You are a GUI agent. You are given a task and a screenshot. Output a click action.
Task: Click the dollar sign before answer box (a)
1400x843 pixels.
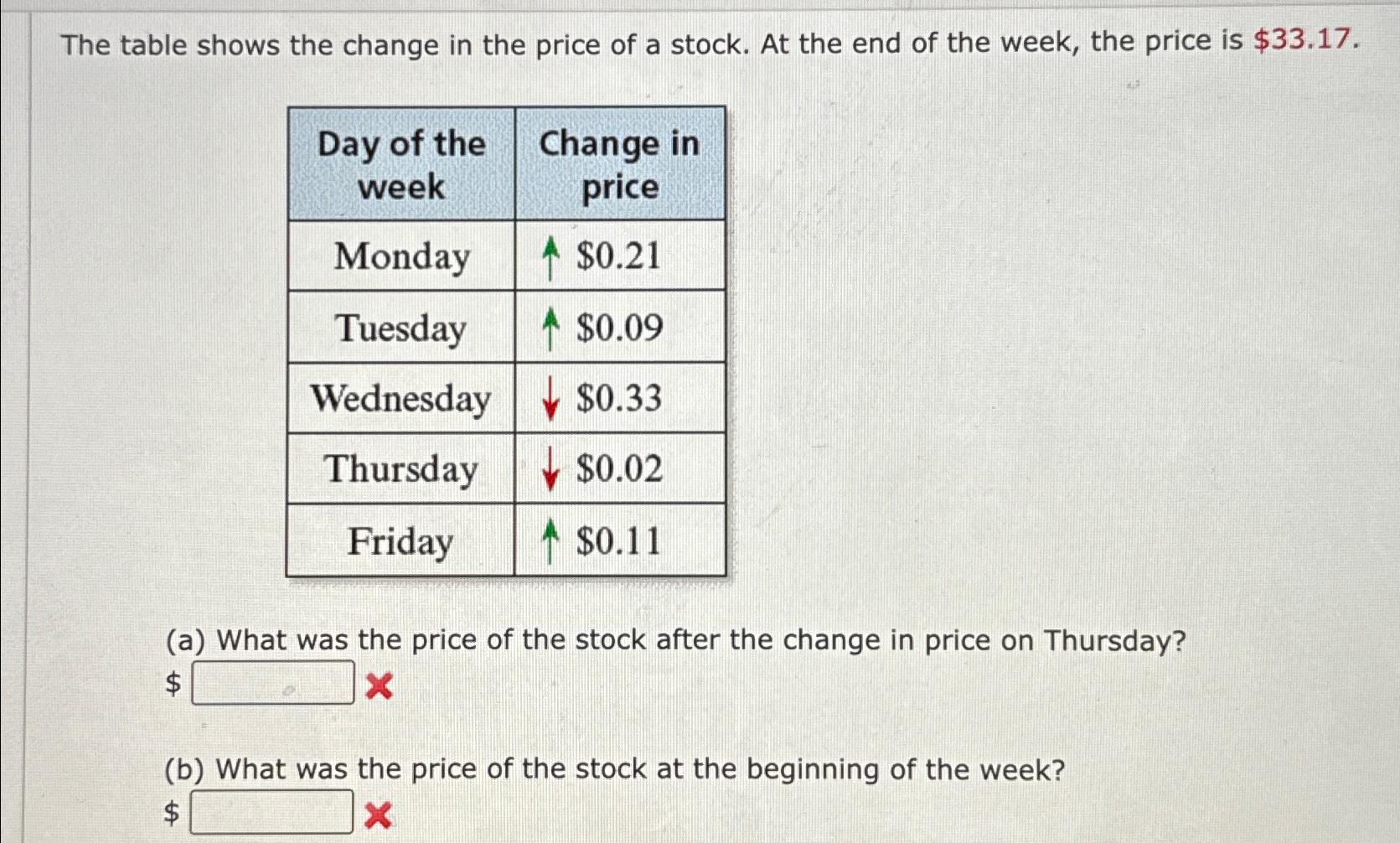coord(172,685)
